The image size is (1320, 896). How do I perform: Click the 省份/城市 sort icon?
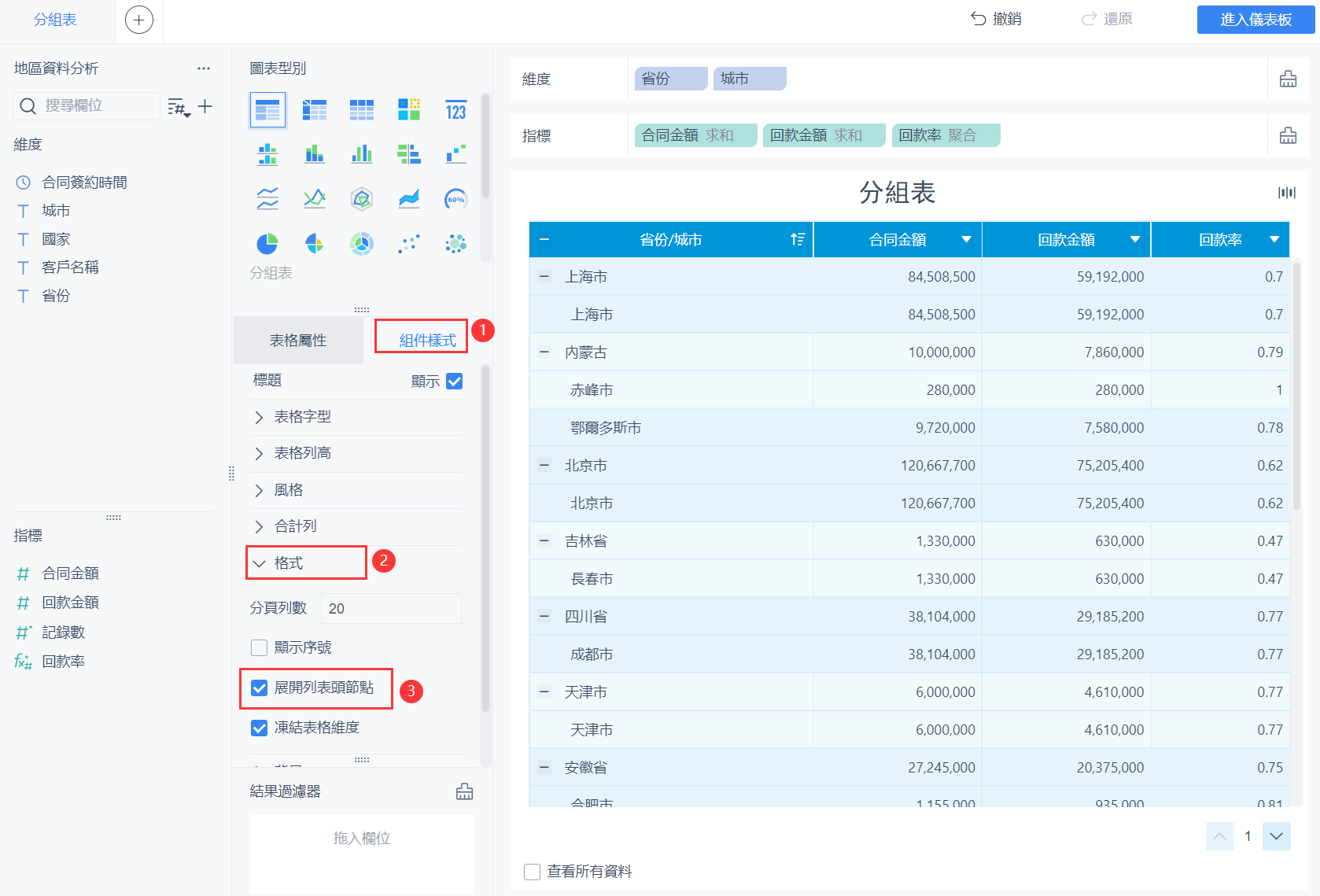(798, 240)
